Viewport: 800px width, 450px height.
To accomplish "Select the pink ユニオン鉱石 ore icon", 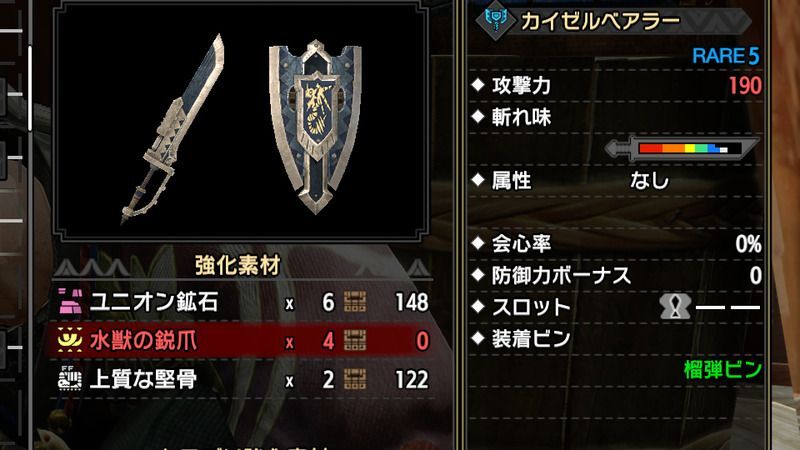I will coord(70,302).
